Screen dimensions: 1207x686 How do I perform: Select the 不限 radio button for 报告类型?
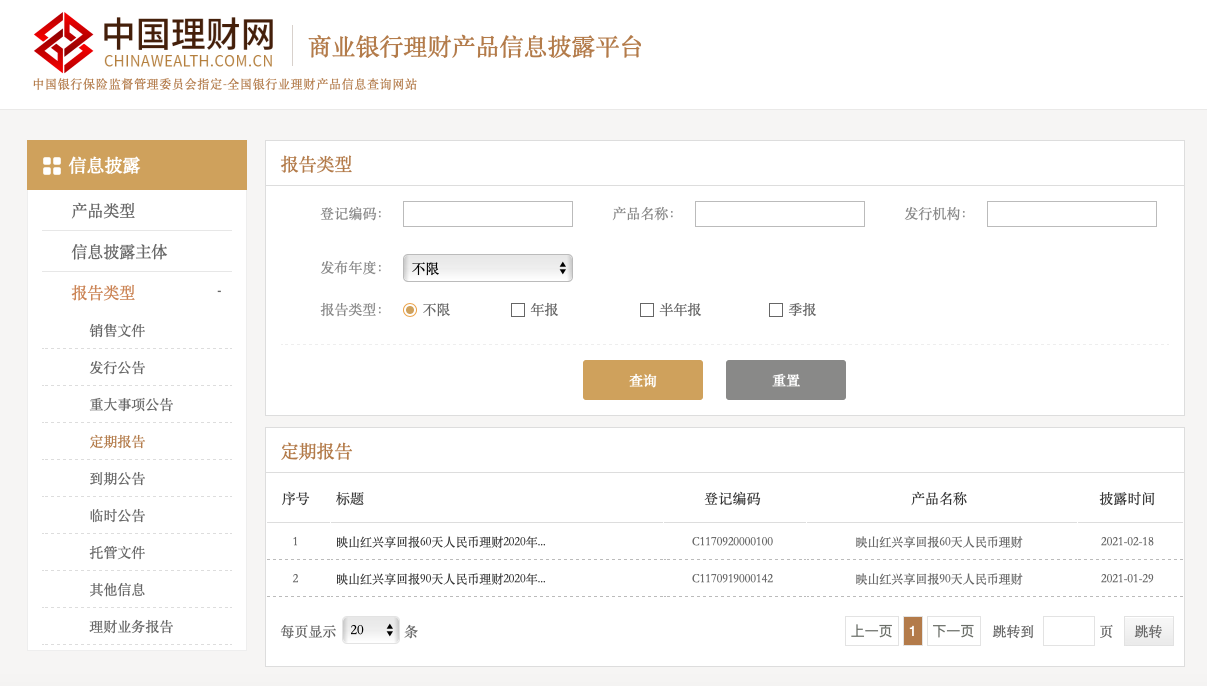[409, 310]
